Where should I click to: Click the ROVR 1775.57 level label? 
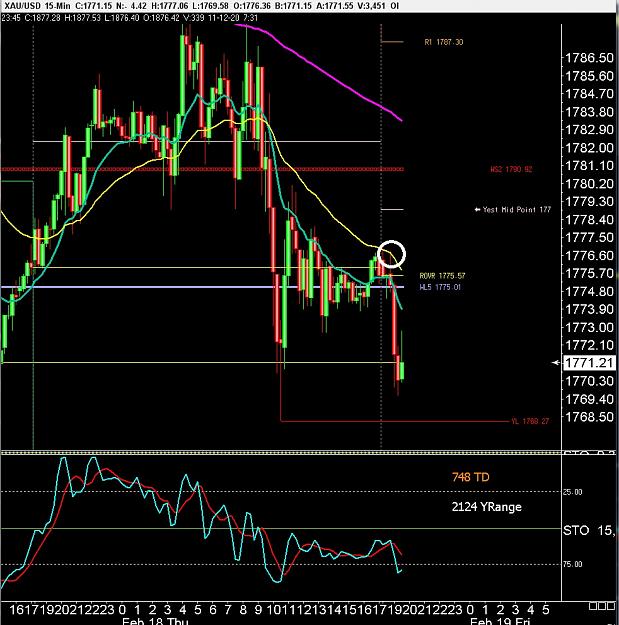442,276
